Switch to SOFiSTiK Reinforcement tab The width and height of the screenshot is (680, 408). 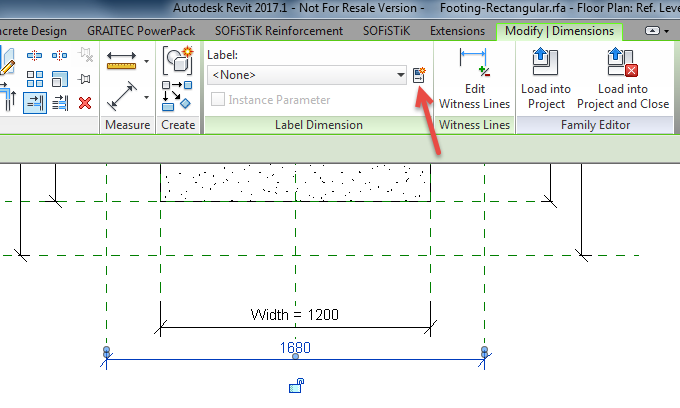279,31
